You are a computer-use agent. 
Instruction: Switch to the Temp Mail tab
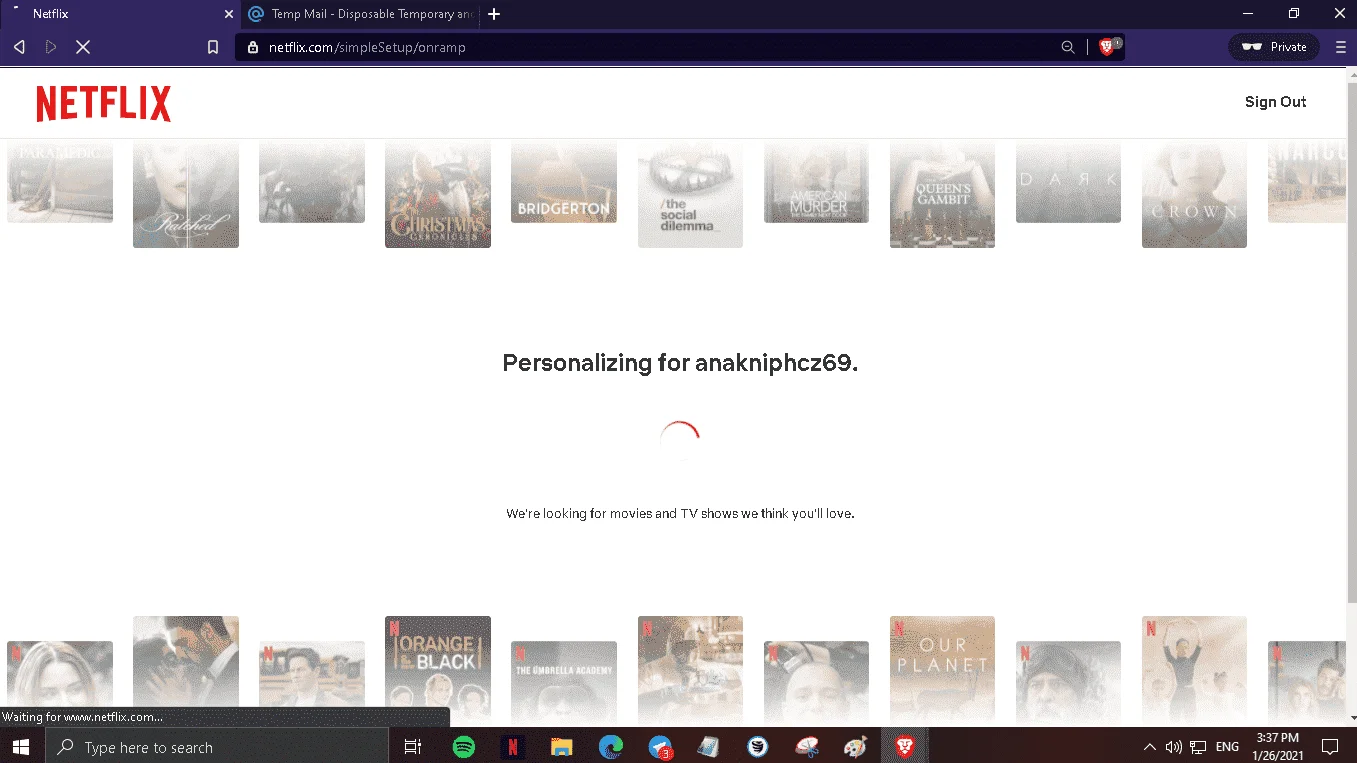[360, 14]
